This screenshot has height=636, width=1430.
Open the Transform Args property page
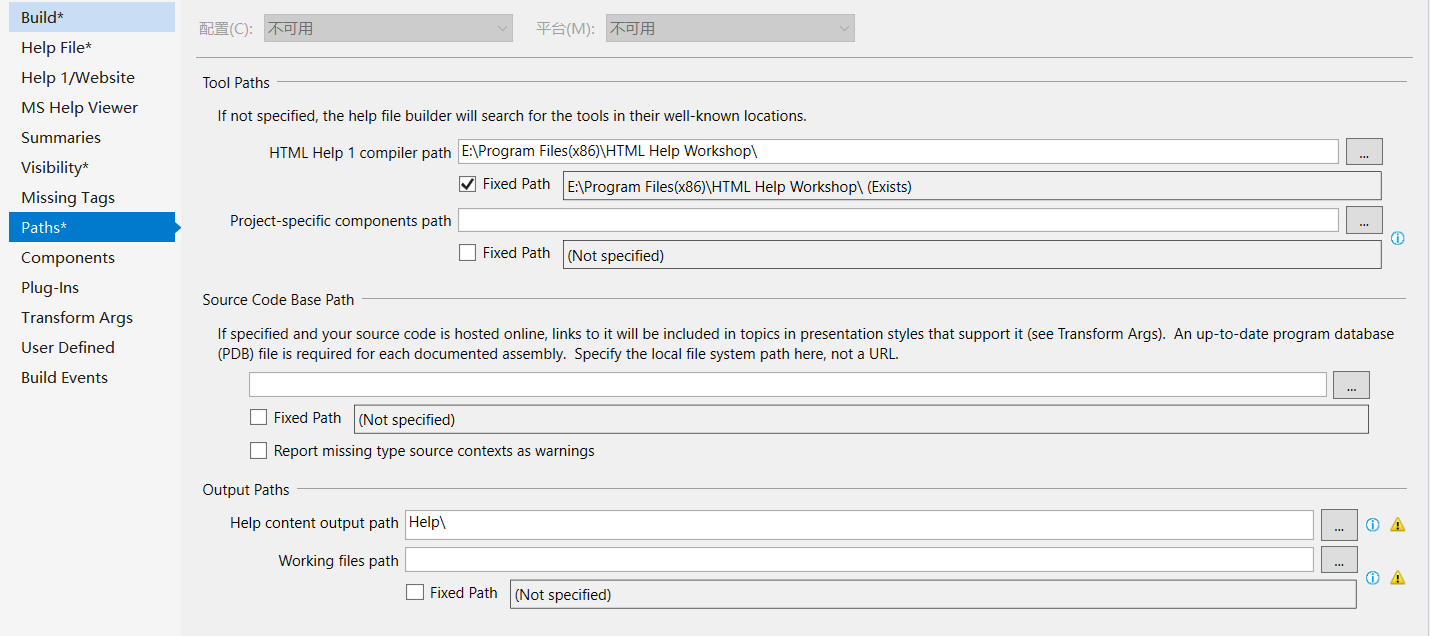pyautogui.click(x=77, y=318)
